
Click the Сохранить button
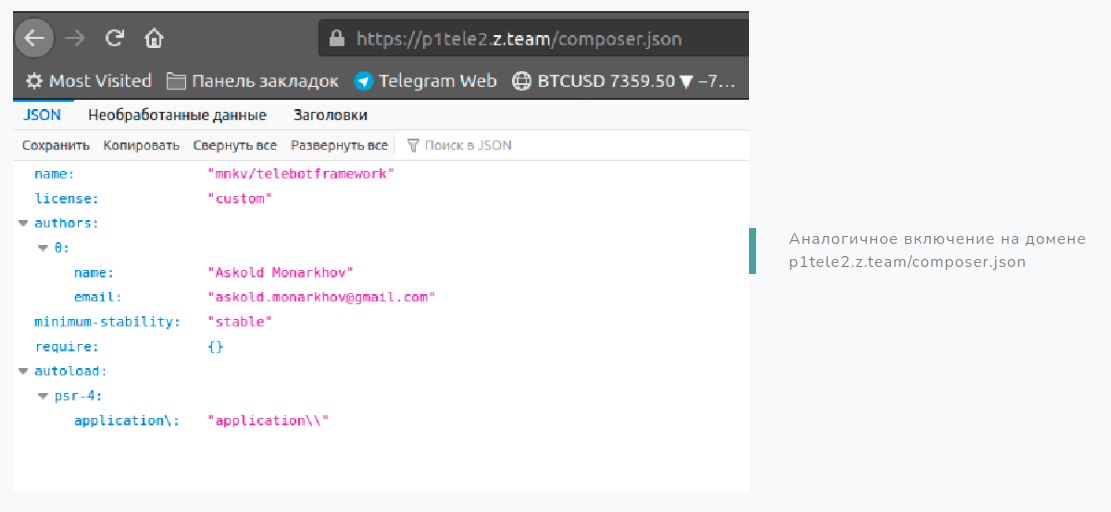56,145
